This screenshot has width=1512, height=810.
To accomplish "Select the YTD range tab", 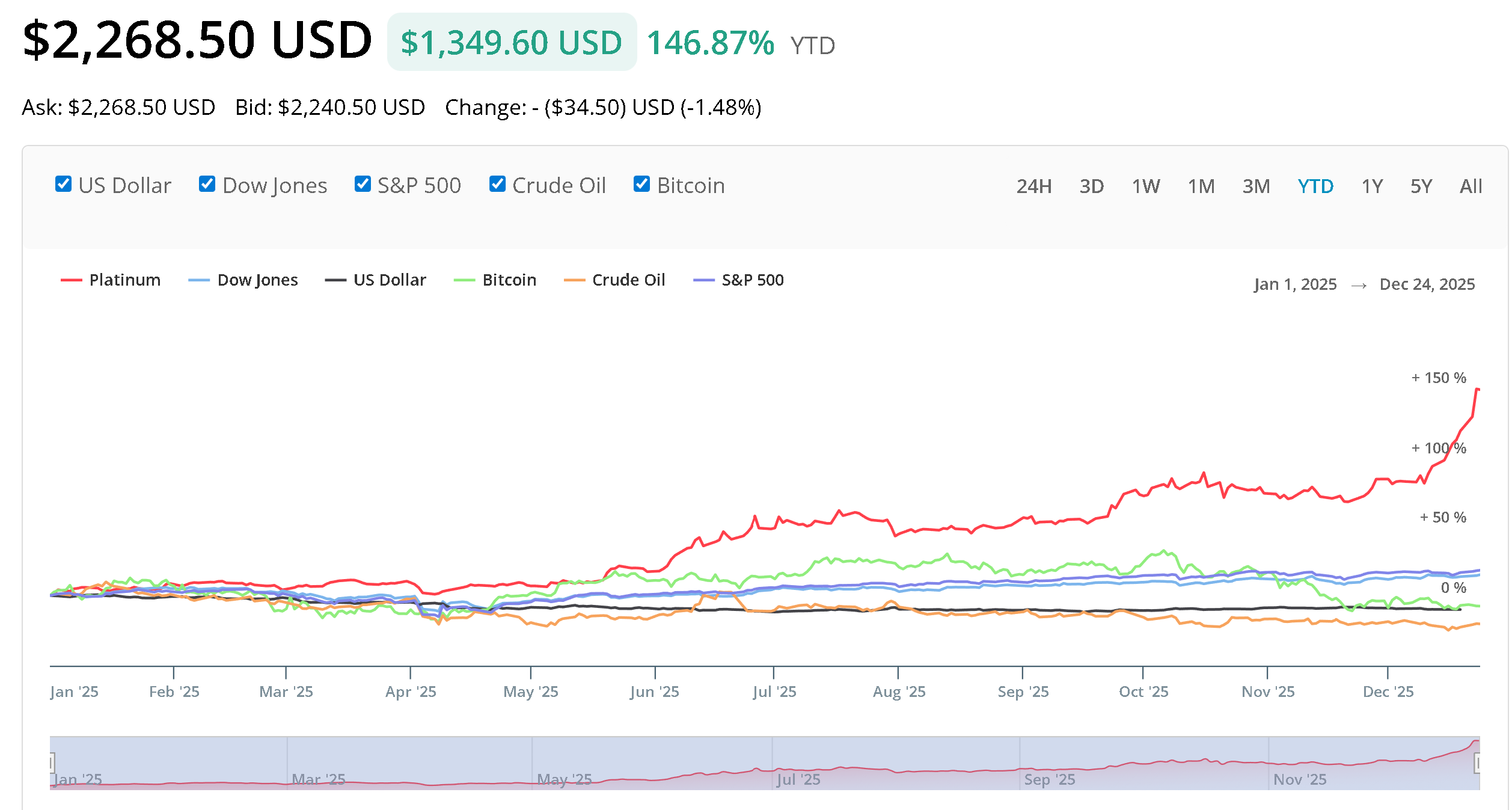I will [x=1315, y=186].
